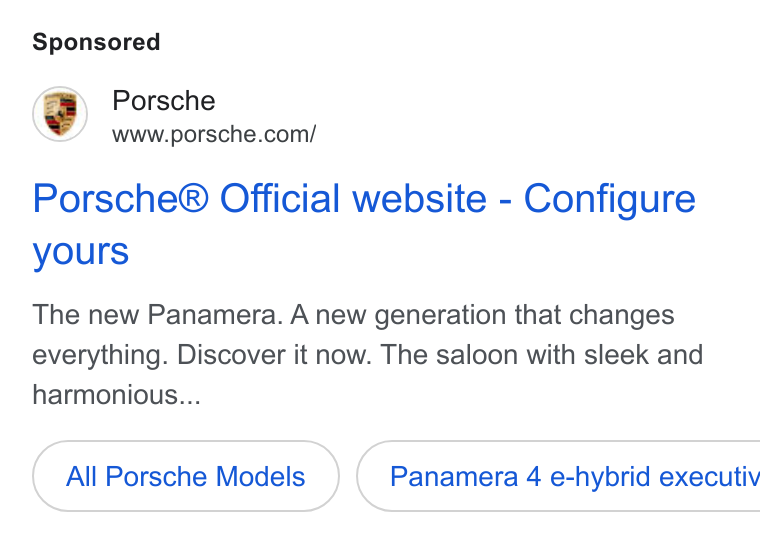The height and width of the screenshot is (544, 760).
Task: Select the All Porsche Models chip
Action: (186, 476)
